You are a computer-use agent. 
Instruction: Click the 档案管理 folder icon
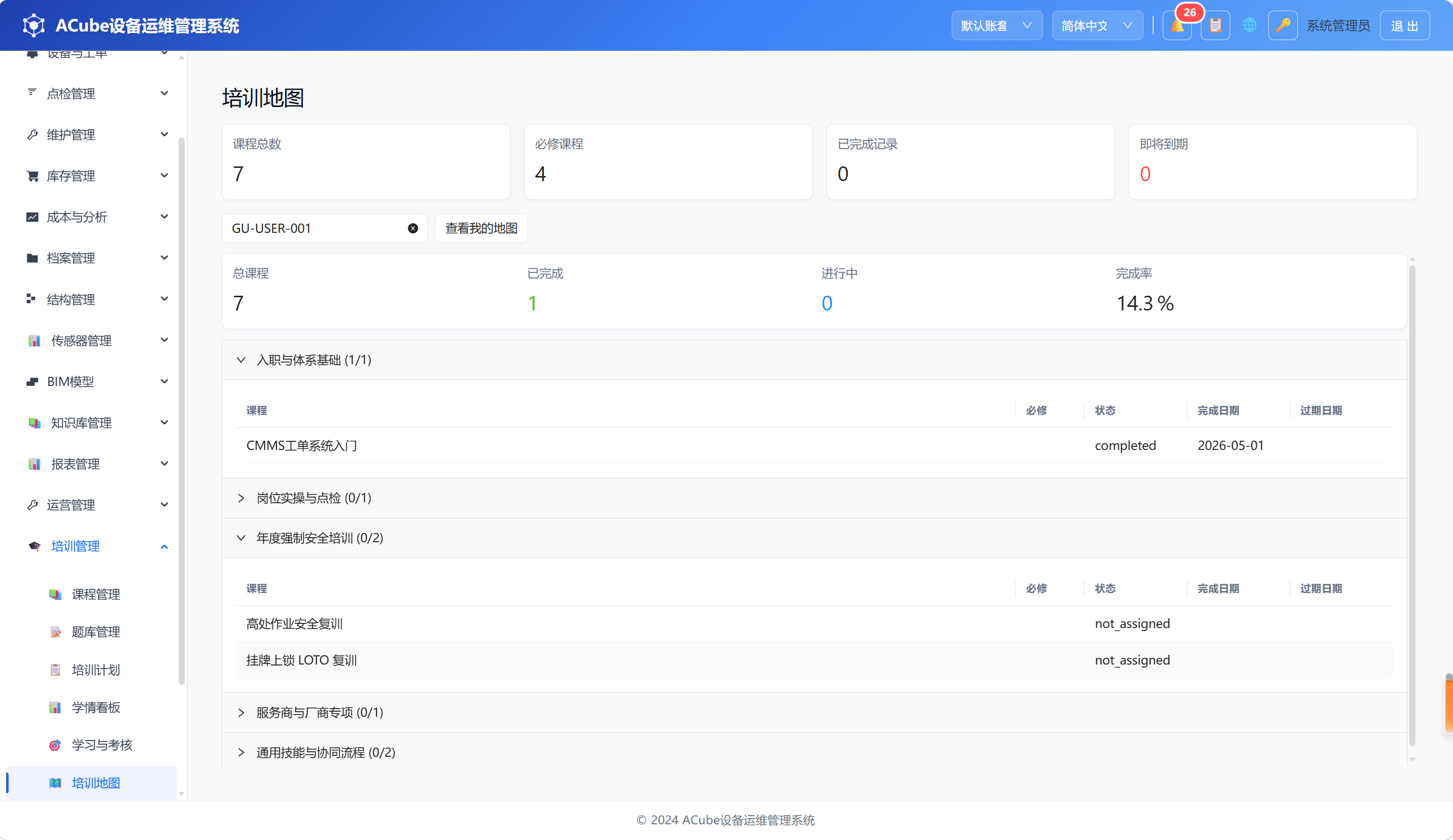click(32, 258)
